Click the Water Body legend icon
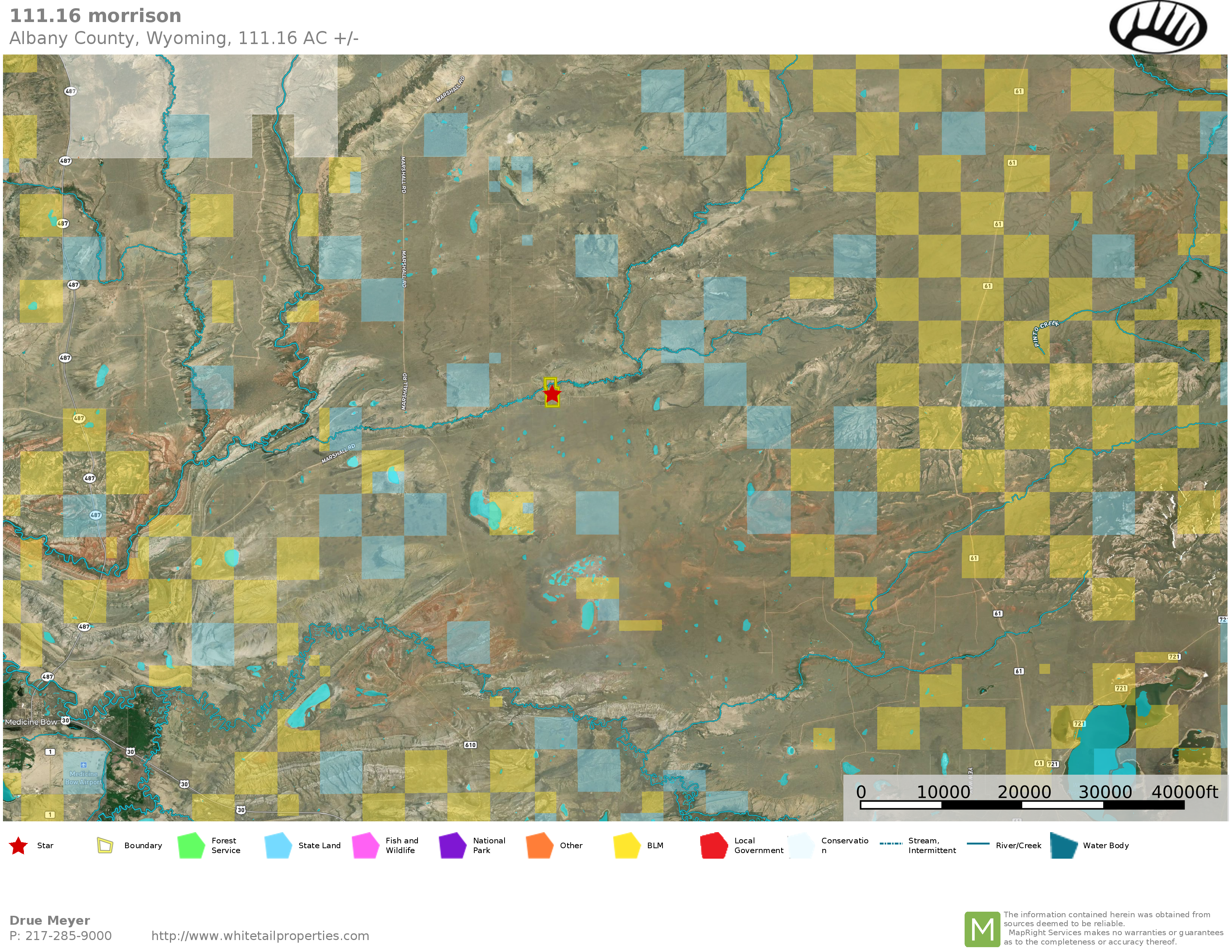1232x952 pixels. (x=1064, y=845)
